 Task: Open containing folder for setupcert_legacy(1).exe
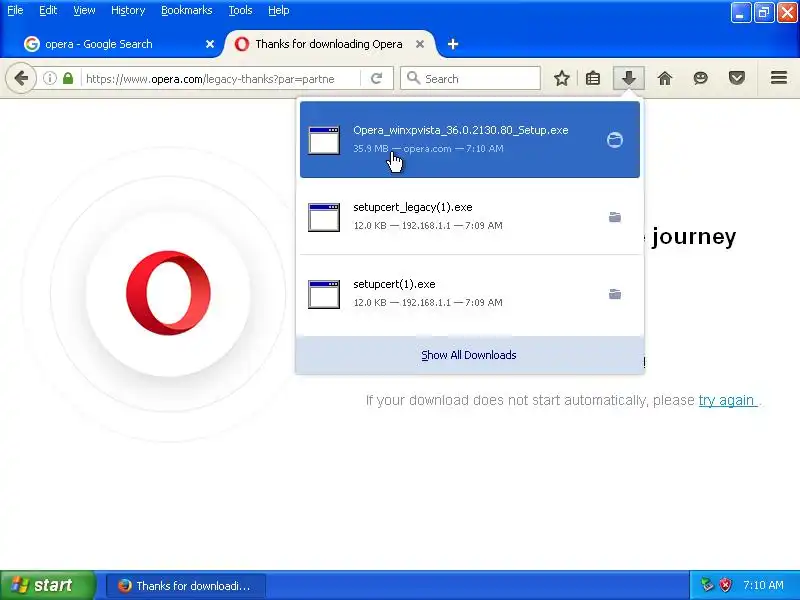click(x=615, y=217)
